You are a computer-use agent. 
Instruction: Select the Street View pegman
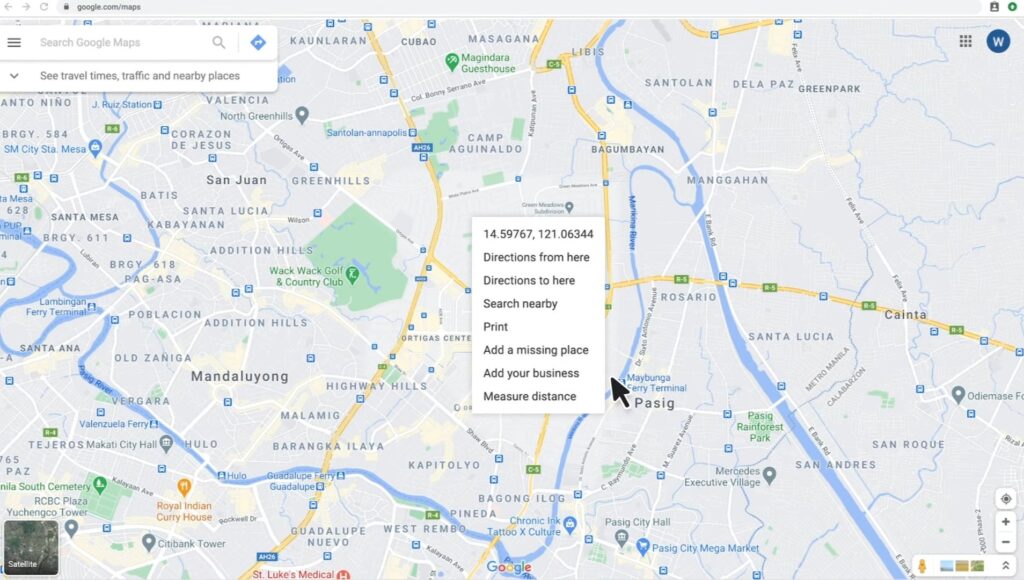coord(922,566)
